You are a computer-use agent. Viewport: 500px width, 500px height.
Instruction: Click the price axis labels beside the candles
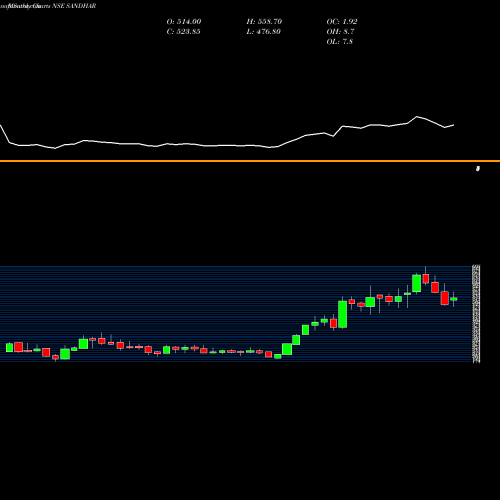[x=476, y=314]
